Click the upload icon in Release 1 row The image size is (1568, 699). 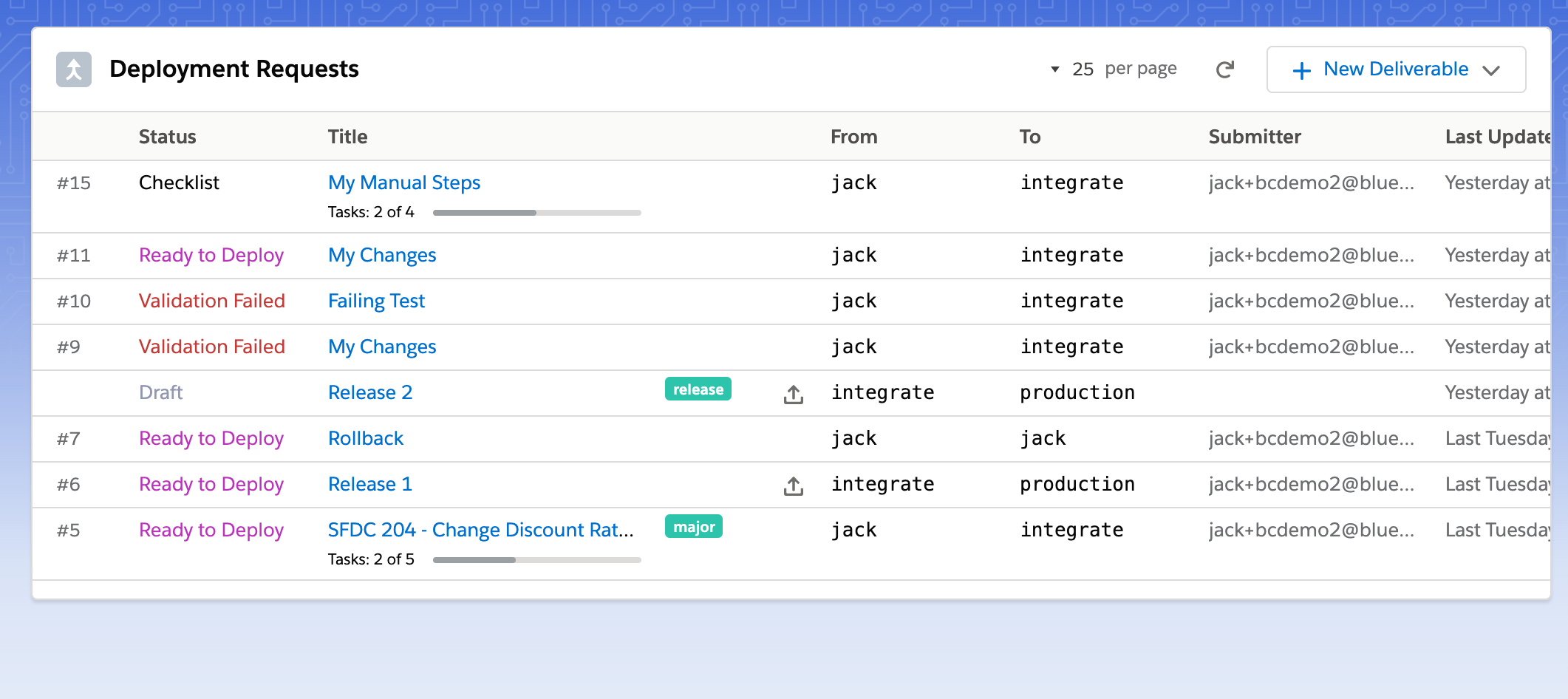click(x=794, y=486)
